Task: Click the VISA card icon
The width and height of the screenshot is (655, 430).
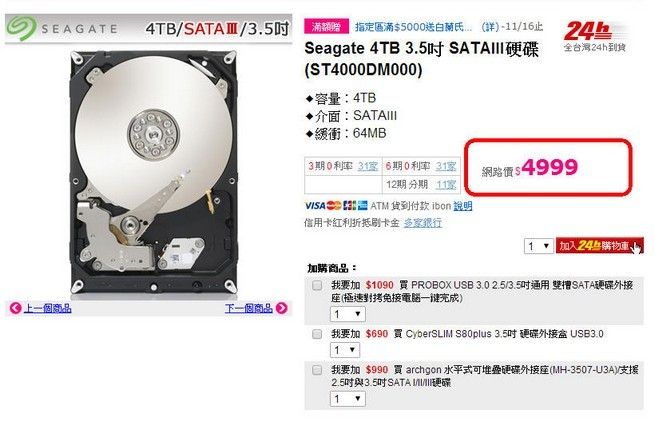Action: (x=315, y=206)
